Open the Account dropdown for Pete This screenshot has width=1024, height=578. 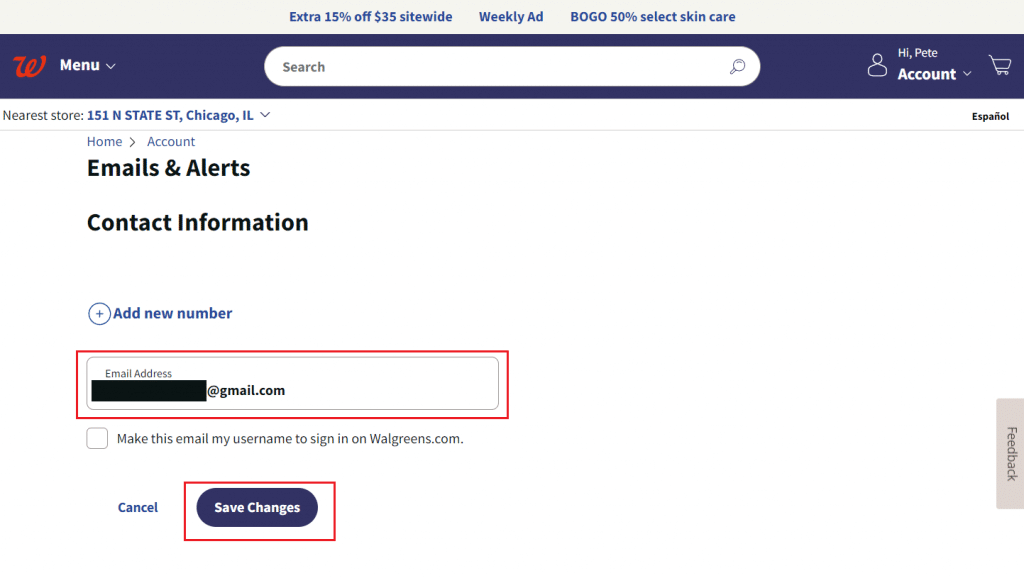pos(934,74)
